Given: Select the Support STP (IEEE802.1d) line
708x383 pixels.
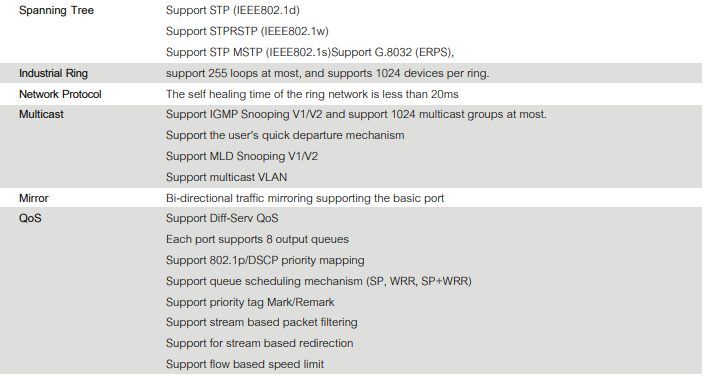Looking at the screenshot, I should [233, 10].
